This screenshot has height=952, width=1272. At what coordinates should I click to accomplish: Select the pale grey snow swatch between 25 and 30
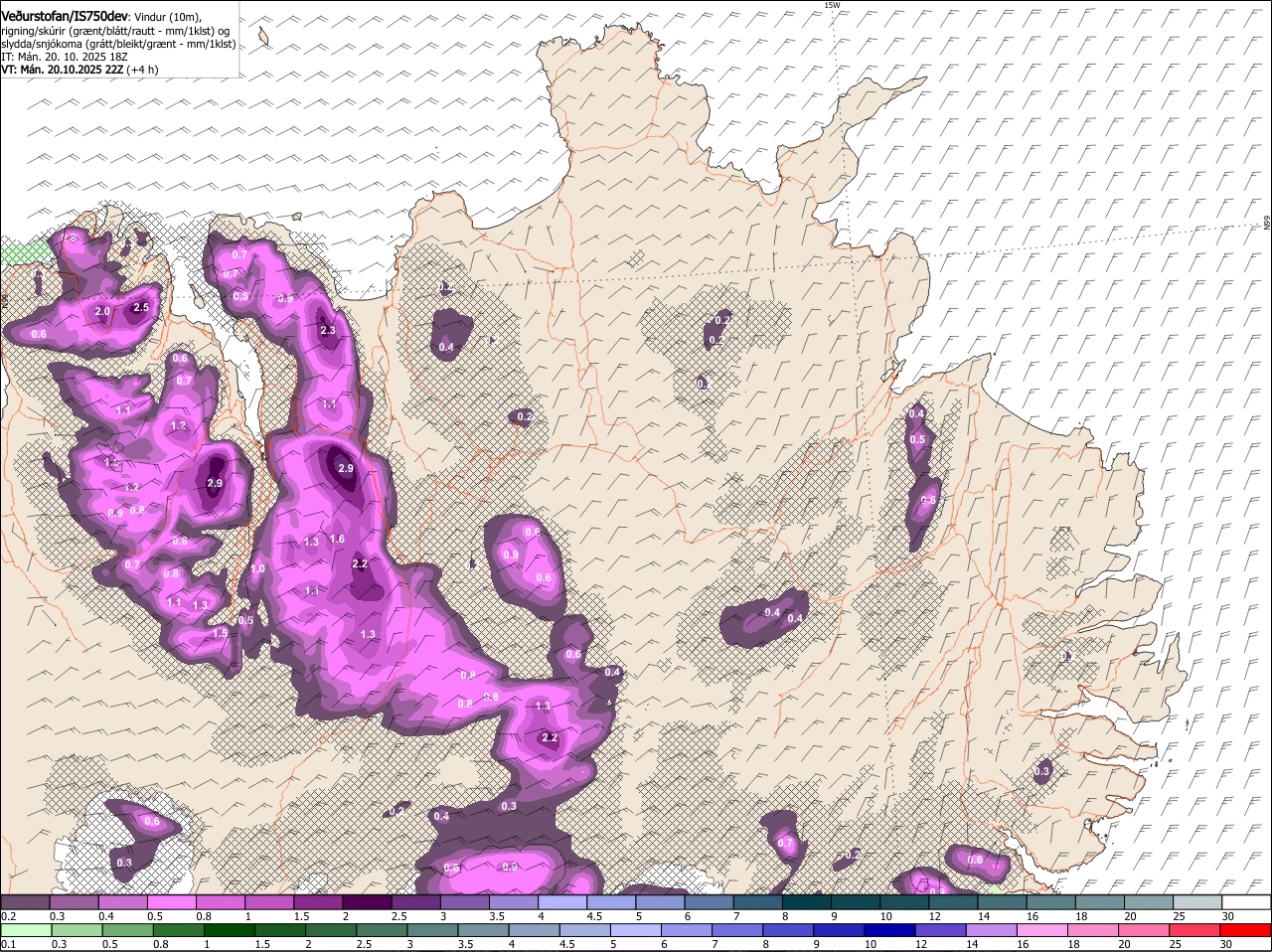tap(1199, 902)
